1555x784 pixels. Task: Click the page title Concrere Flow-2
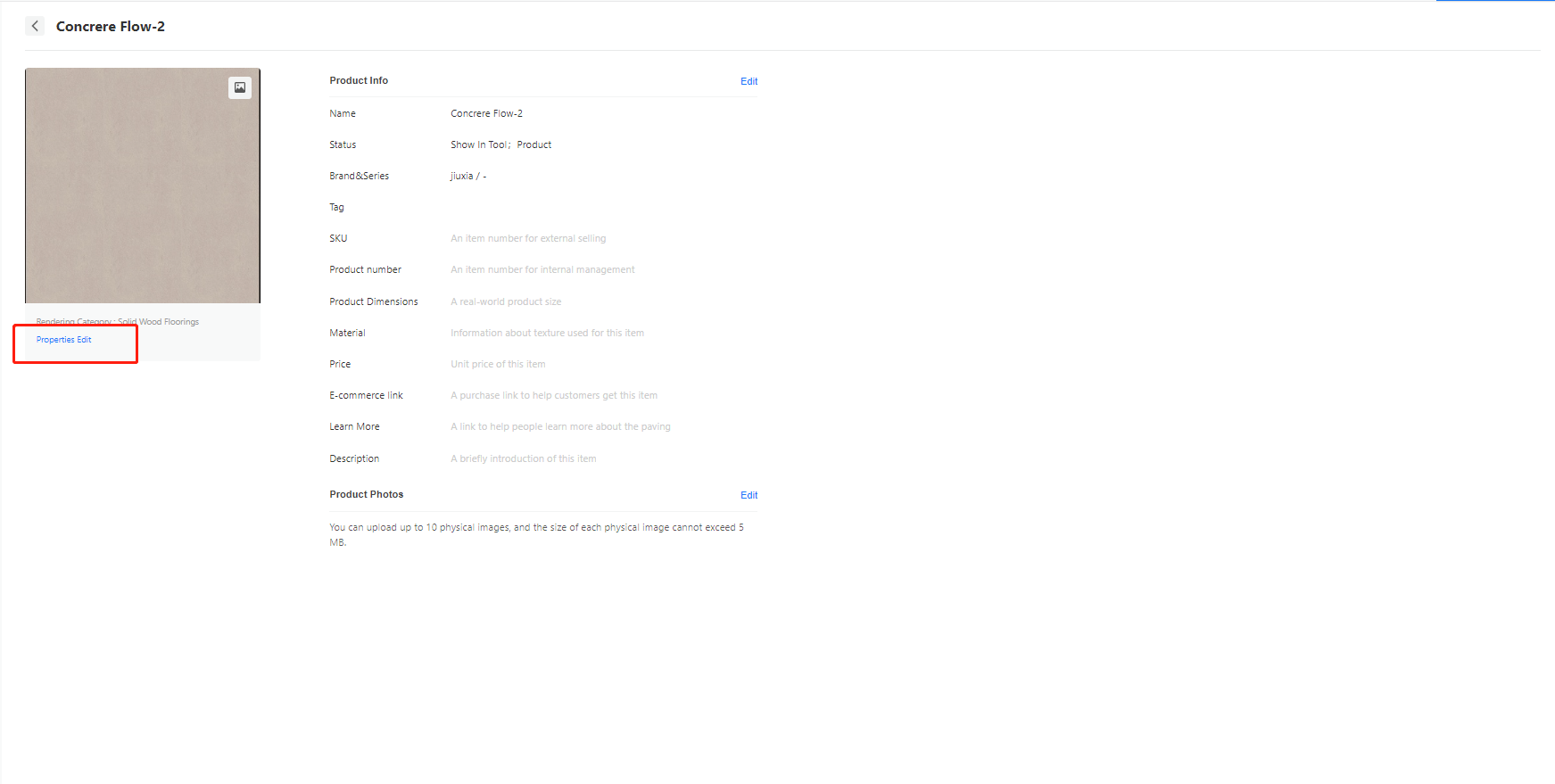point(111,27)
